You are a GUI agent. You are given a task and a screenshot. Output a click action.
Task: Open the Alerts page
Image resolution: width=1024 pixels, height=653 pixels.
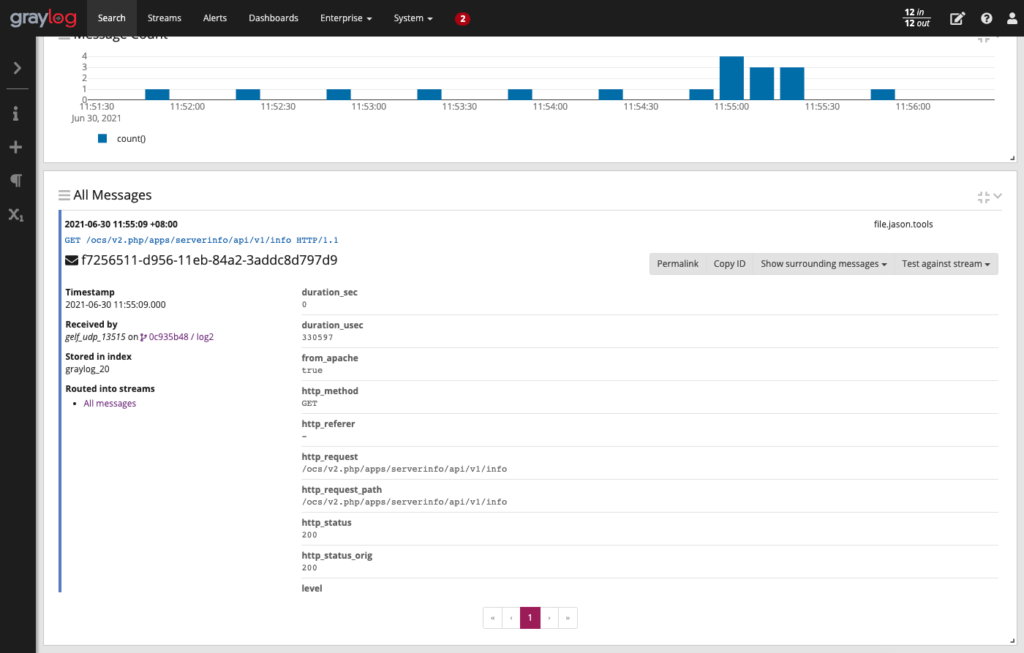215,18
